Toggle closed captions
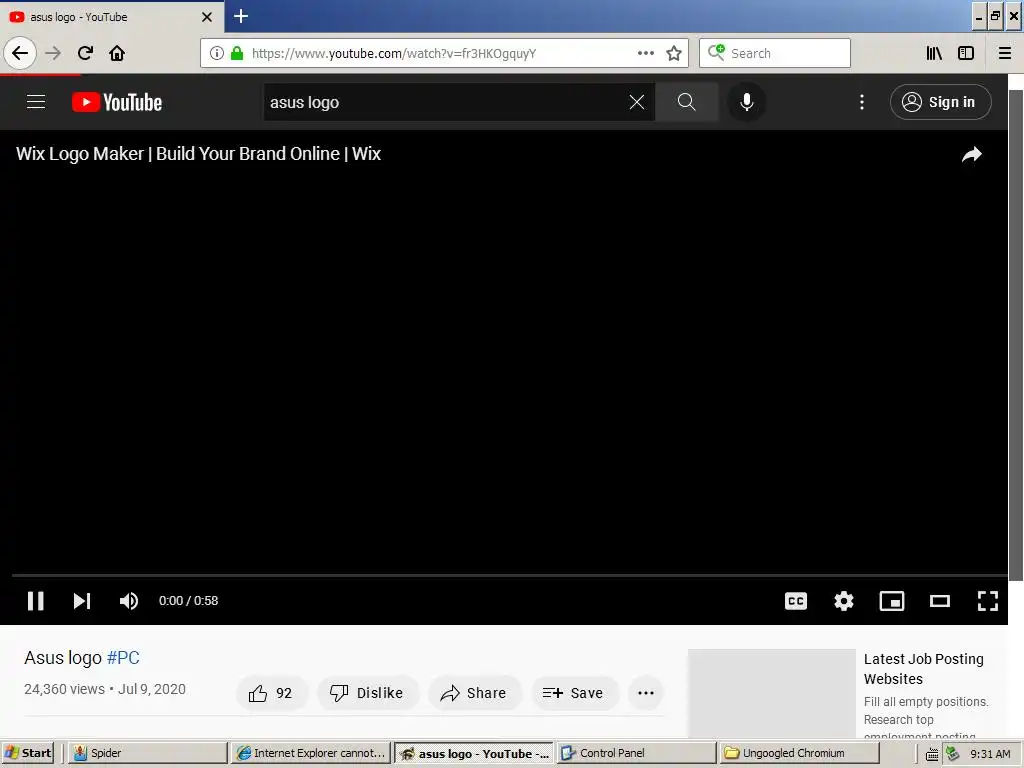Screen dimensions: 1024x768 click(x=795, y=601)
